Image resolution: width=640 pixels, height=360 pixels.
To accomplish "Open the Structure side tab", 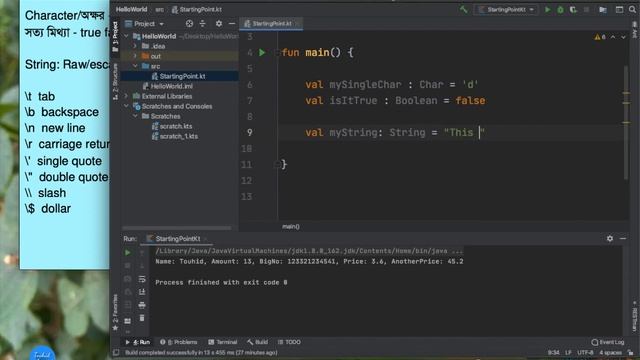I will tap(115, 81).
